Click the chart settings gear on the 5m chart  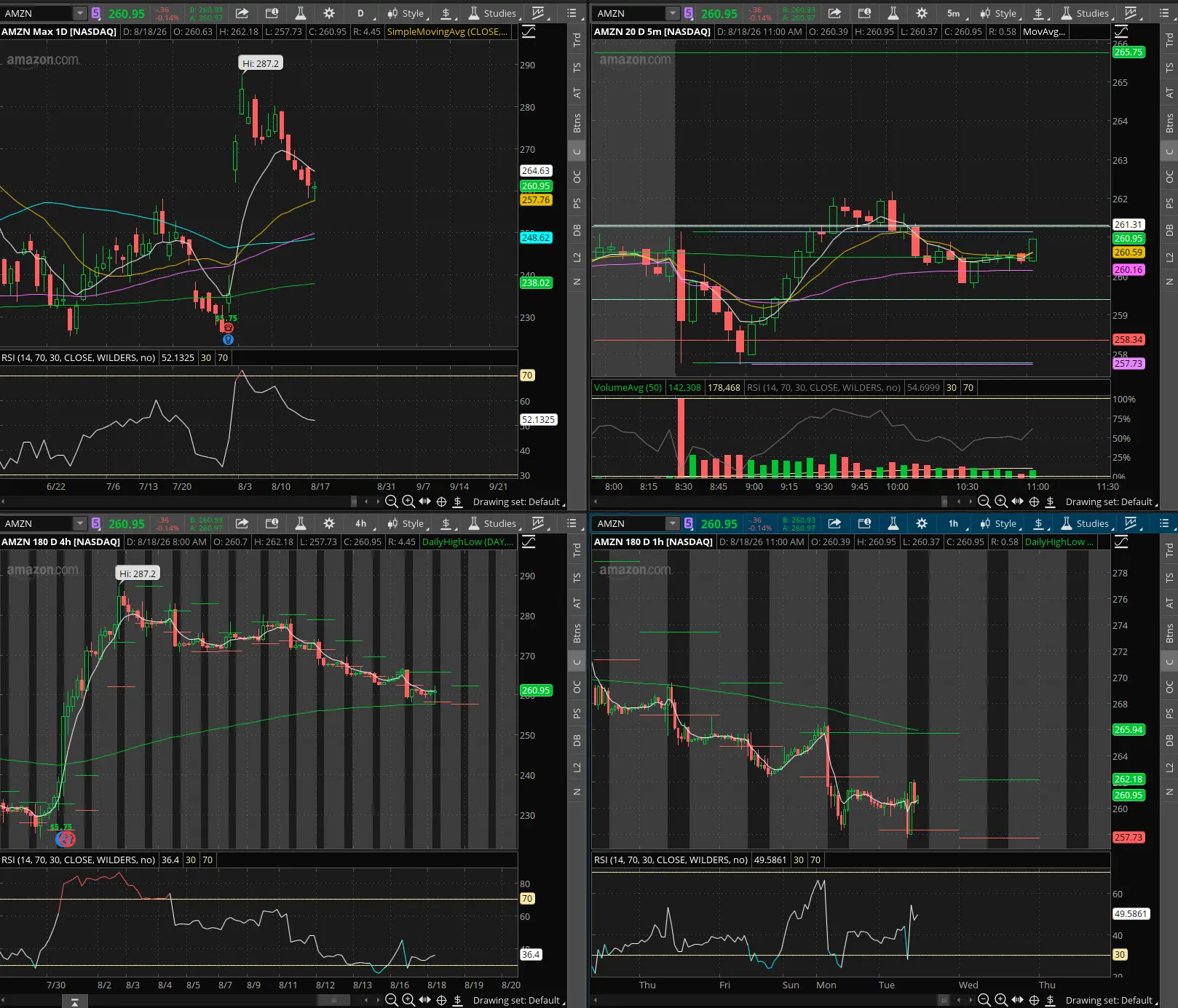click(922, 13)
